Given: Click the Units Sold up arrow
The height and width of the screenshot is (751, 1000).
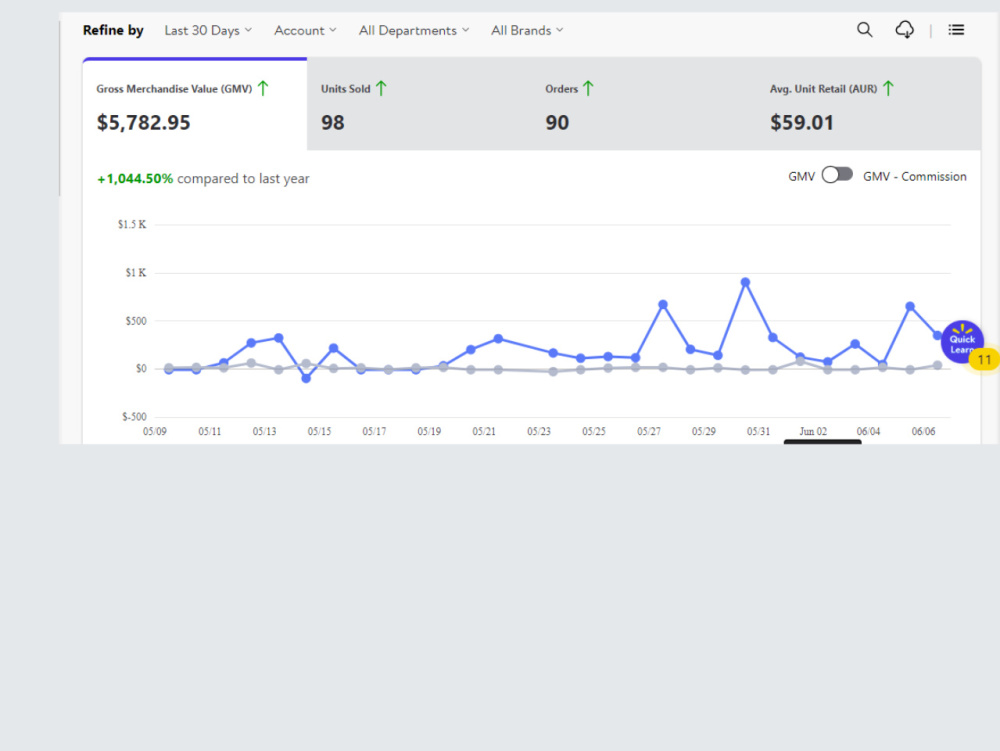Looking at the screenshot, I should tap(381, 89).
